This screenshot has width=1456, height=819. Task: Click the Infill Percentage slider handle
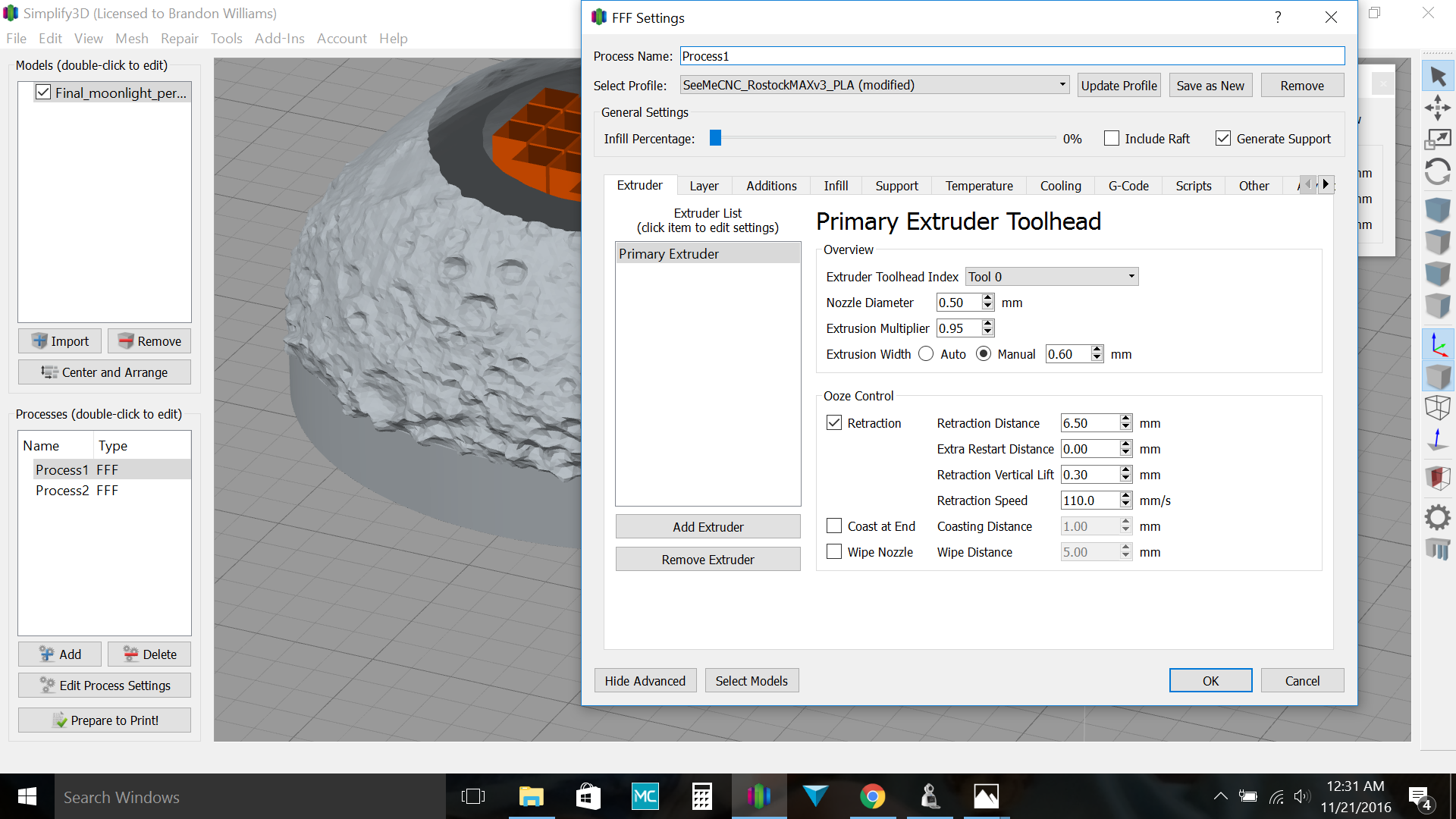715,138
